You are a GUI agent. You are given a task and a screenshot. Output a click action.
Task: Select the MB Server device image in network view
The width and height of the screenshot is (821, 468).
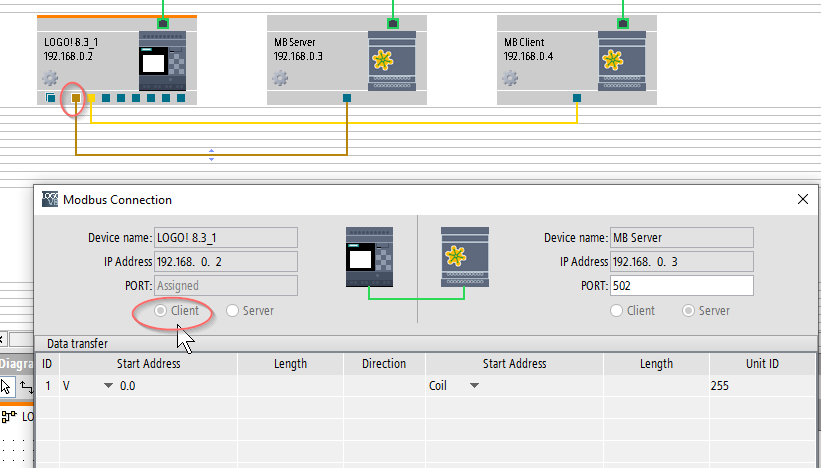(392, 61)
